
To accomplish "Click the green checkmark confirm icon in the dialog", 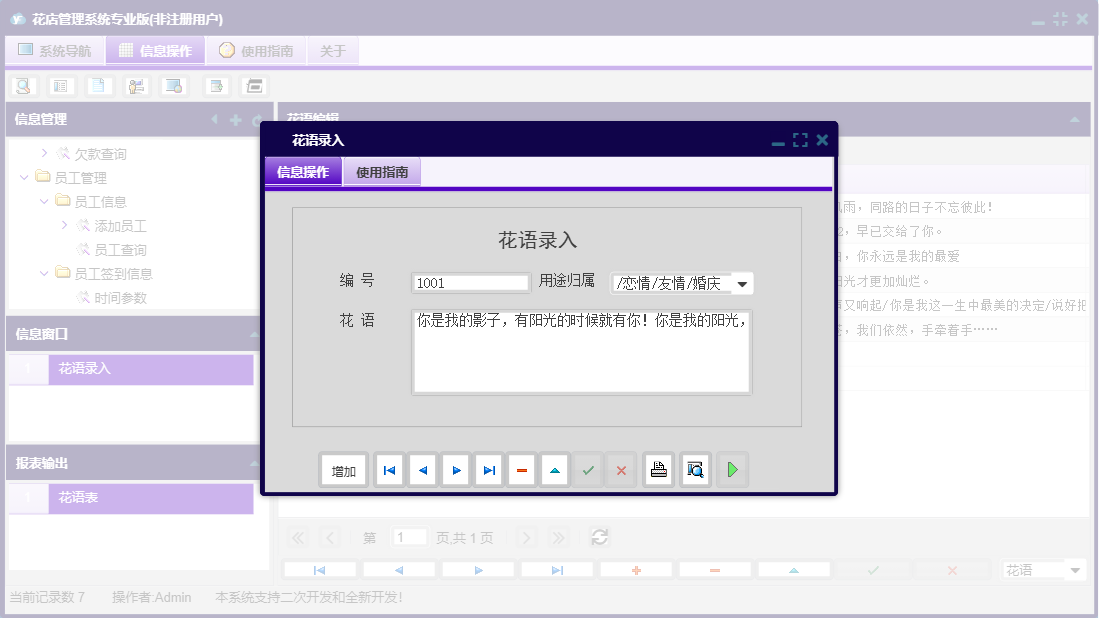I will (588, 470).
